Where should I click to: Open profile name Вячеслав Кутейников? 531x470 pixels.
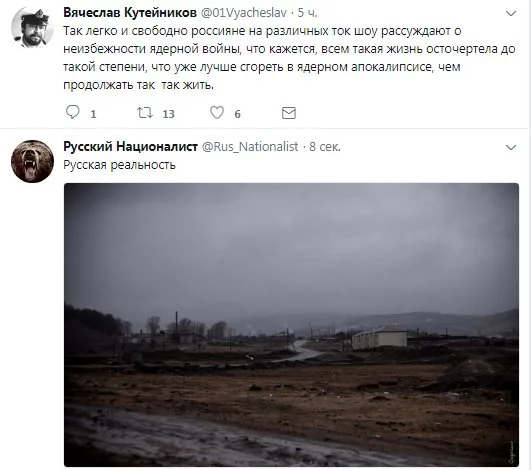130,13
